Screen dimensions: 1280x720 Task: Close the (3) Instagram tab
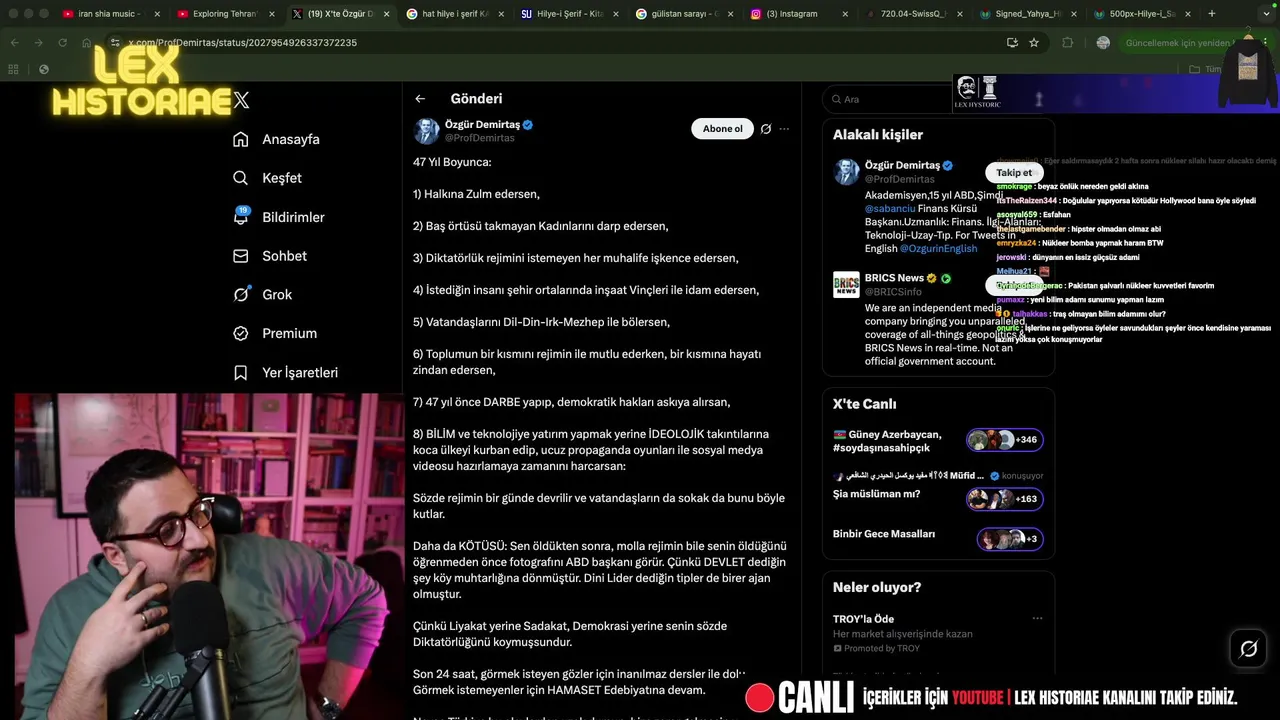click(845, 14)
